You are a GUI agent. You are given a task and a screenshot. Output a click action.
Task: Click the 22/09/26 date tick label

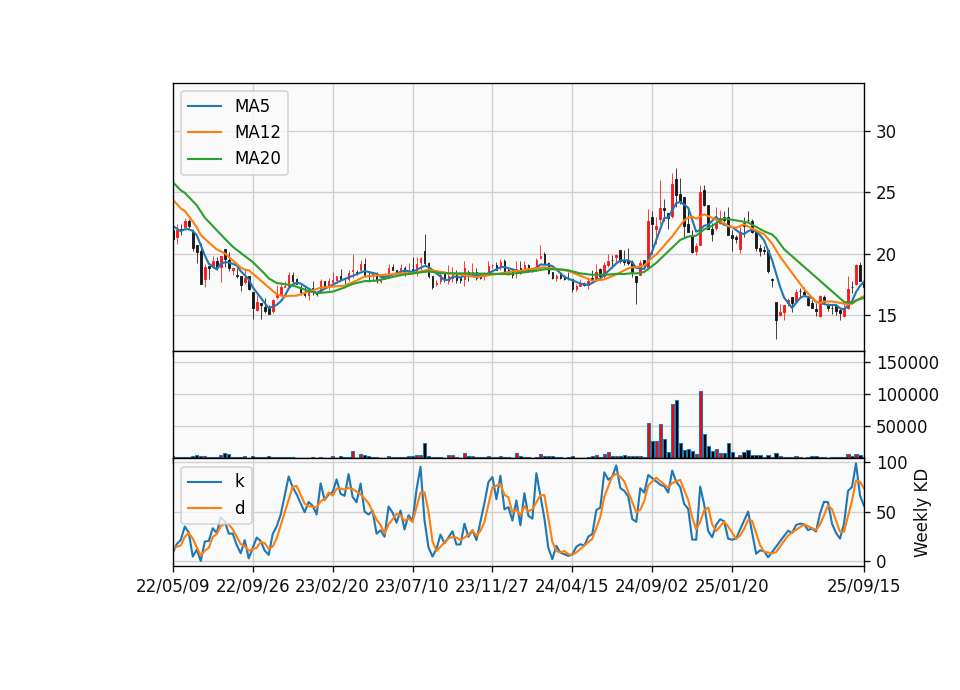click(x=253, y=586)
